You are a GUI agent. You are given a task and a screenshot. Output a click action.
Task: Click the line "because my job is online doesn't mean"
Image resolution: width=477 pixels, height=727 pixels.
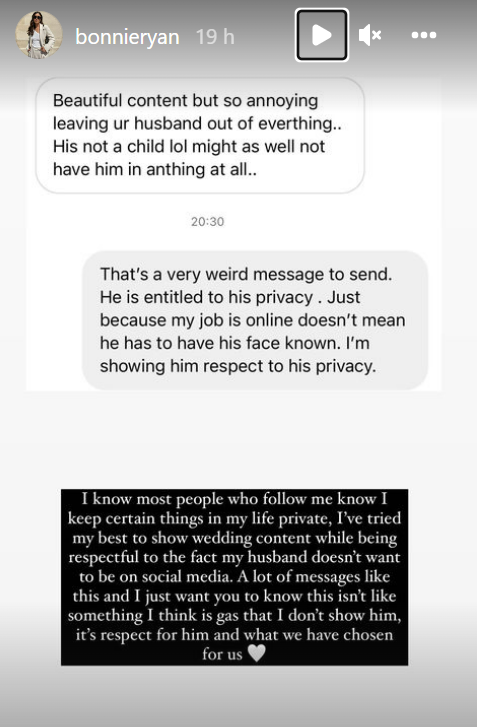(253, 320)
